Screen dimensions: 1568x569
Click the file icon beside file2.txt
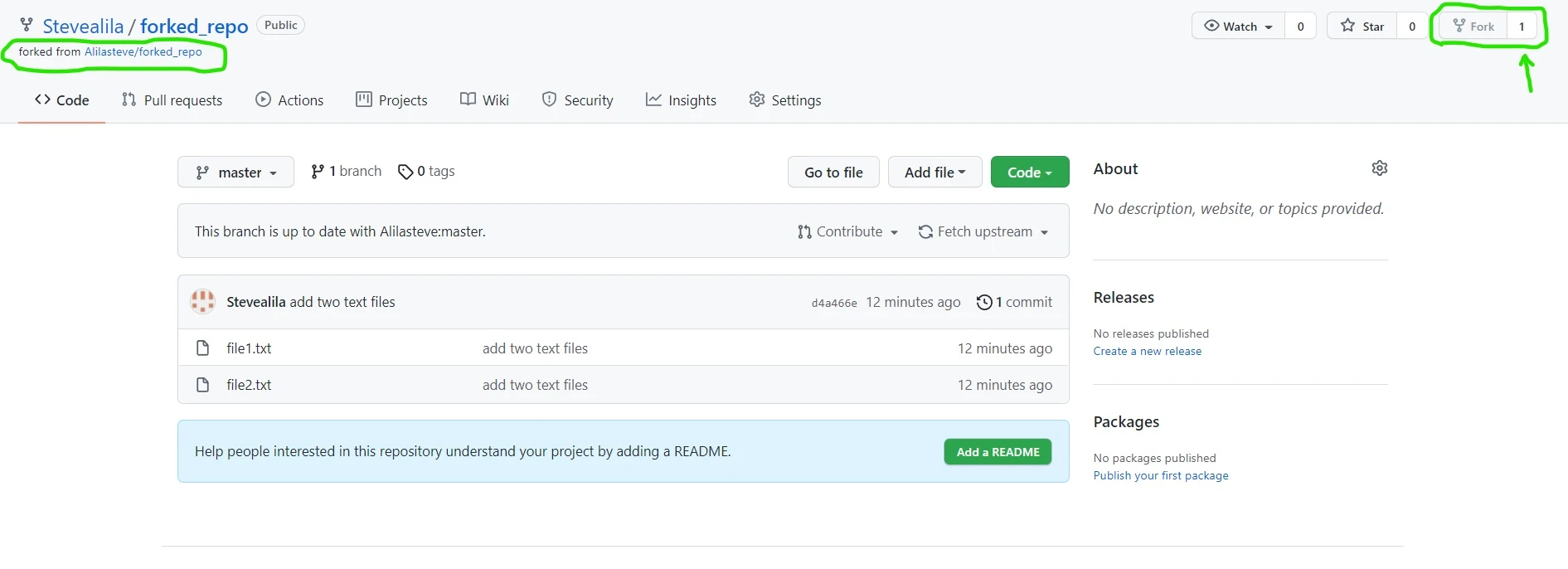202,385
